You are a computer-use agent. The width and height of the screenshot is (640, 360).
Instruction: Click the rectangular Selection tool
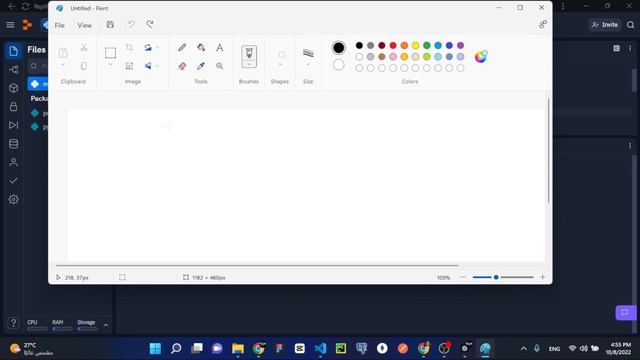pos(110,53)
